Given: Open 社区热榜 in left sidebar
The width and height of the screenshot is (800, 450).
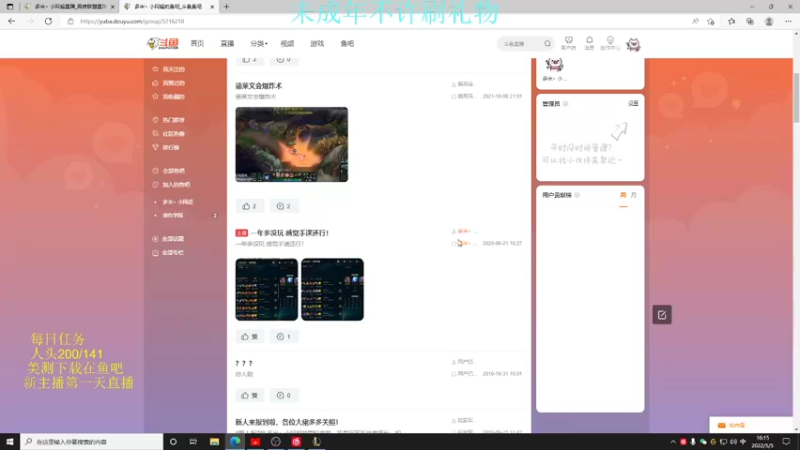Looking at the screenshot, I should (169, 134).
